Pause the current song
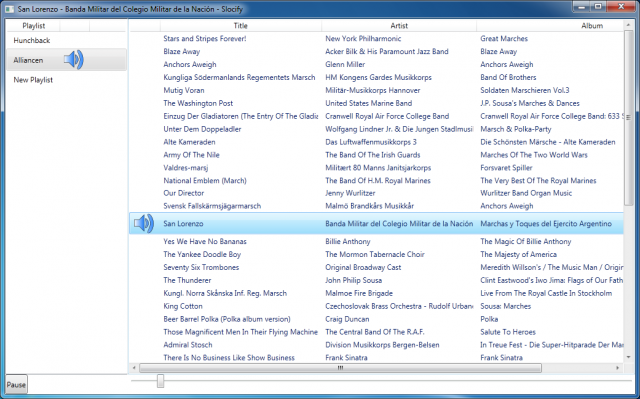 point(16,385)
